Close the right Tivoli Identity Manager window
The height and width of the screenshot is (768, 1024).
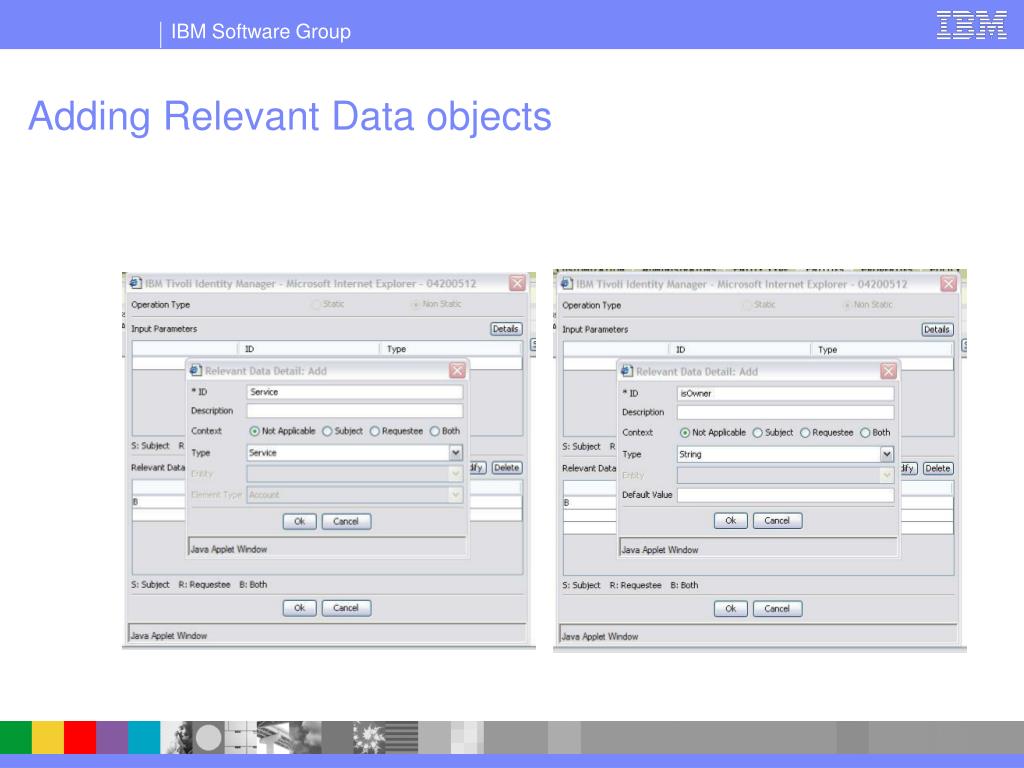coord(948,284)
